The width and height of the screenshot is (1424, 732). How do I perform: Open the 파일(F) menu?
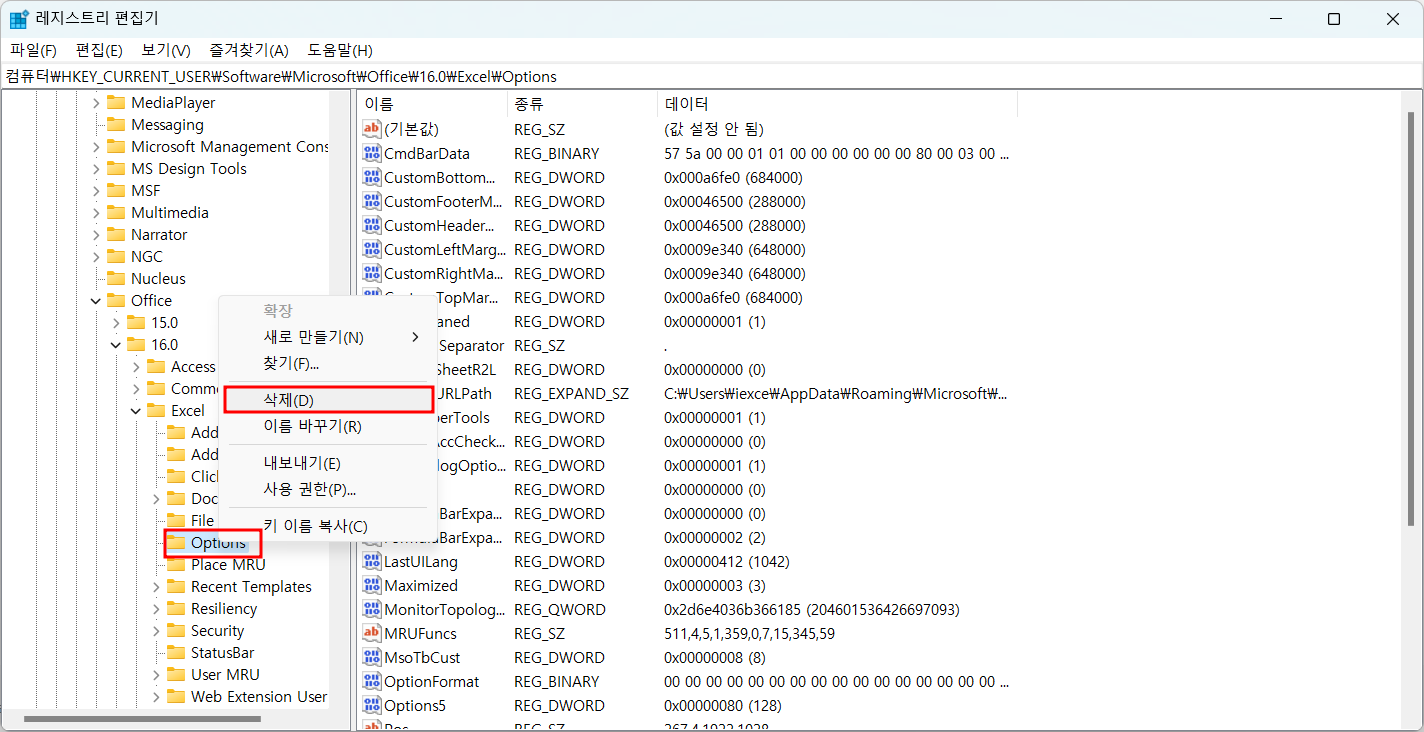tap(33, 50)
